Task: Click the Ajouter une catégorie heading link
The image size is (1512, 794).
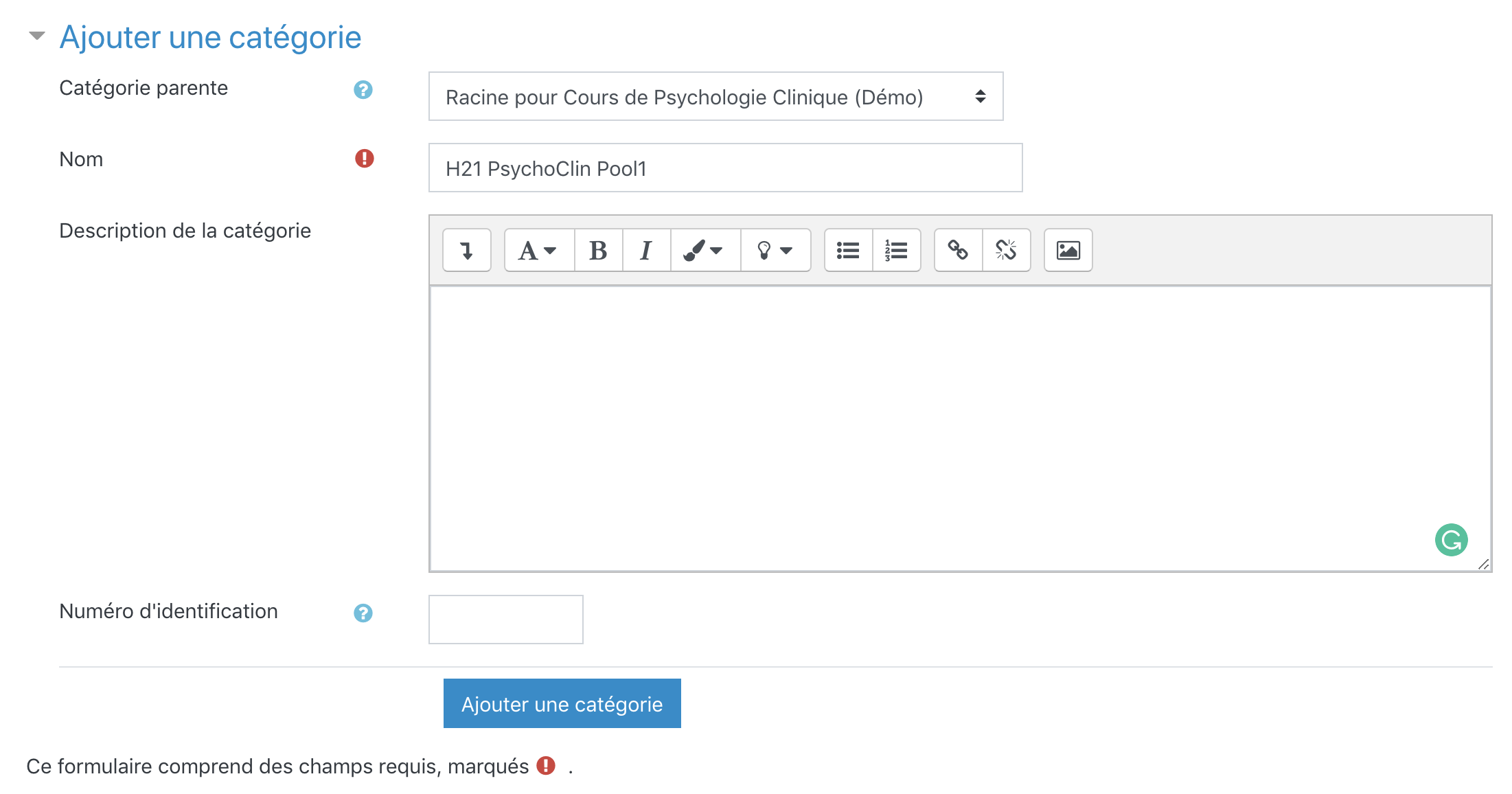Action: click(210, 37)
